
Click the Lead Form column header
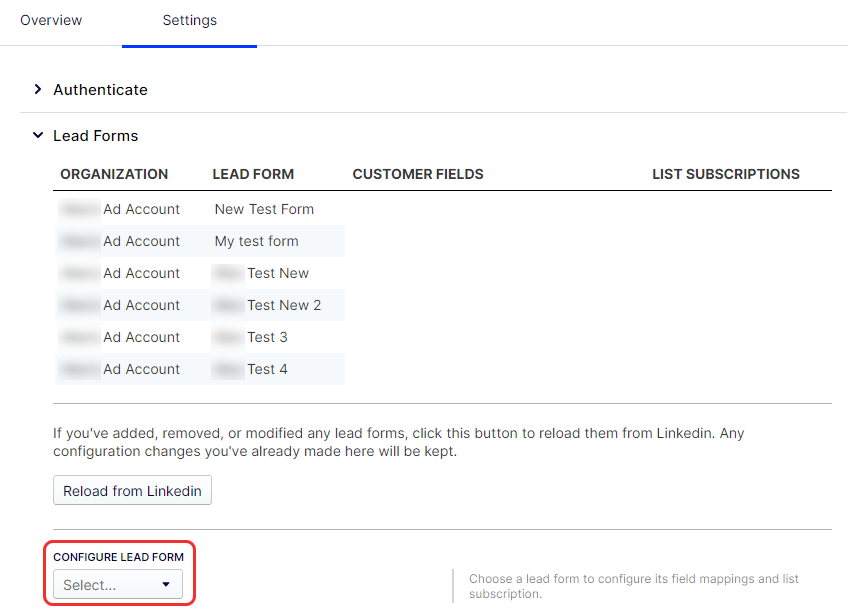[253, 174]
